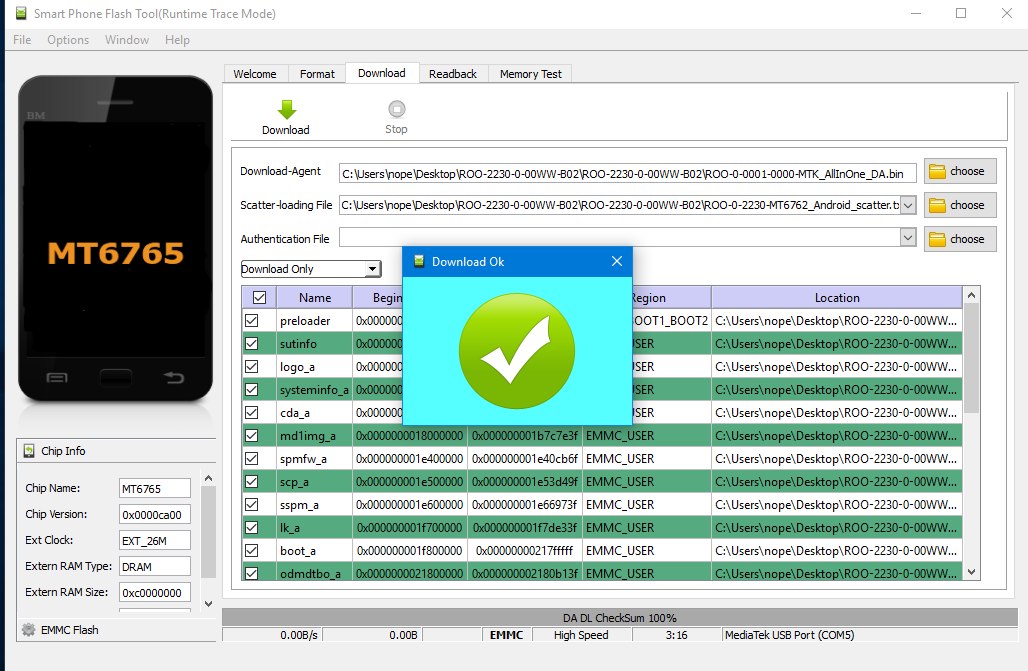Click Chip Info scroll down arrow
The image size is (1028, 671).
click(208, 603)
